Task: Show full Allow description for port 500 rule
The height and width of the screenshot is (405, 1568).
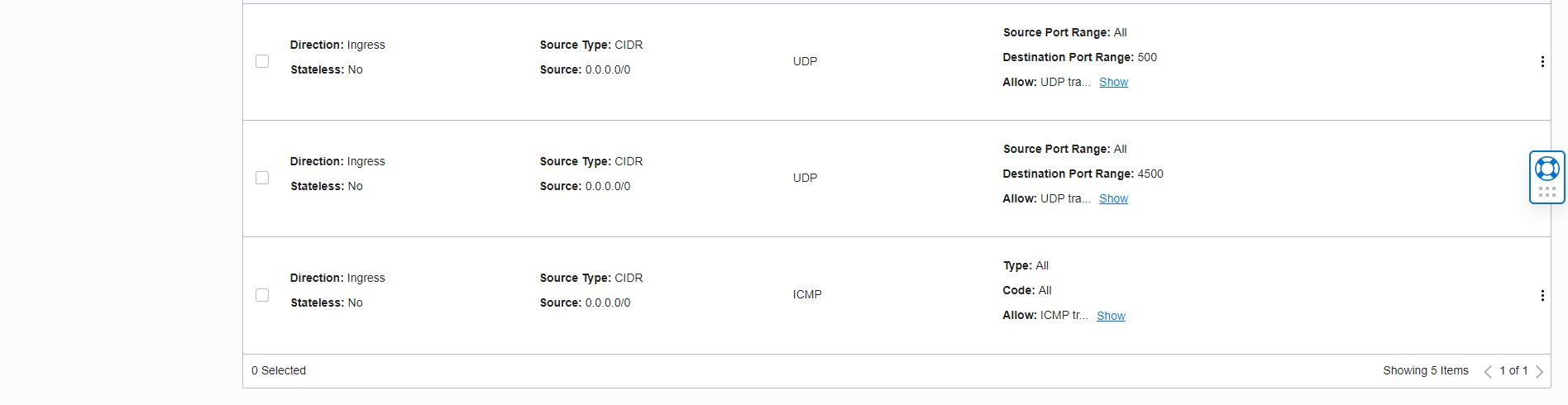Action: 1113,83
